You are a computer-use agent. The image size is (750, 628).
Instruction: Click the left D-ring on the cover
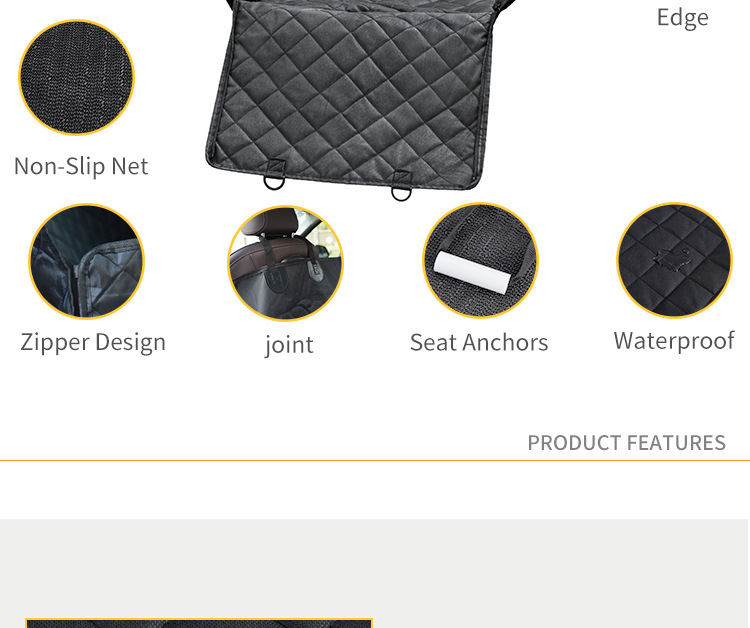coord(274,182)
